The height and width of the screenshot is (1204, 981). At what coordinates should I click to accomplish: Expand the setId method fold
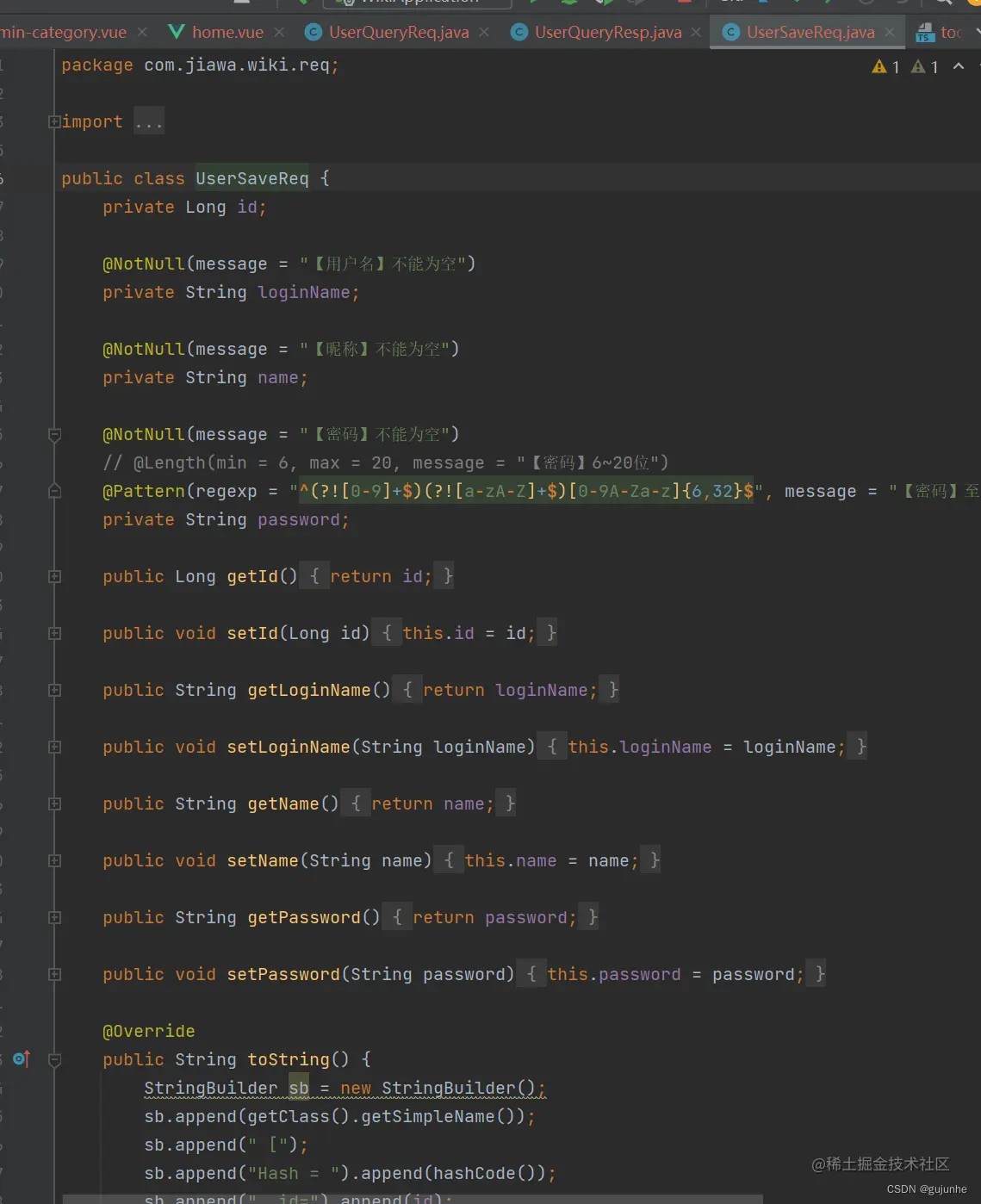54,633
